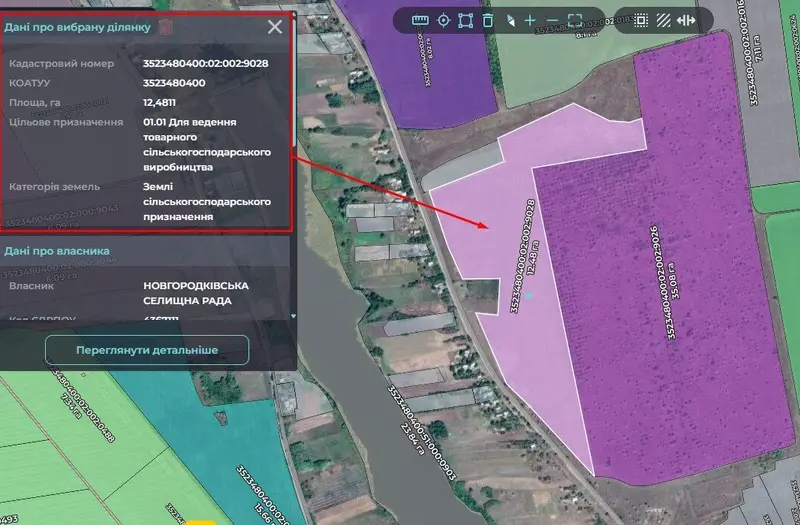
Task: Click the Переглянути детальніше button
Action: click(147, 350)
